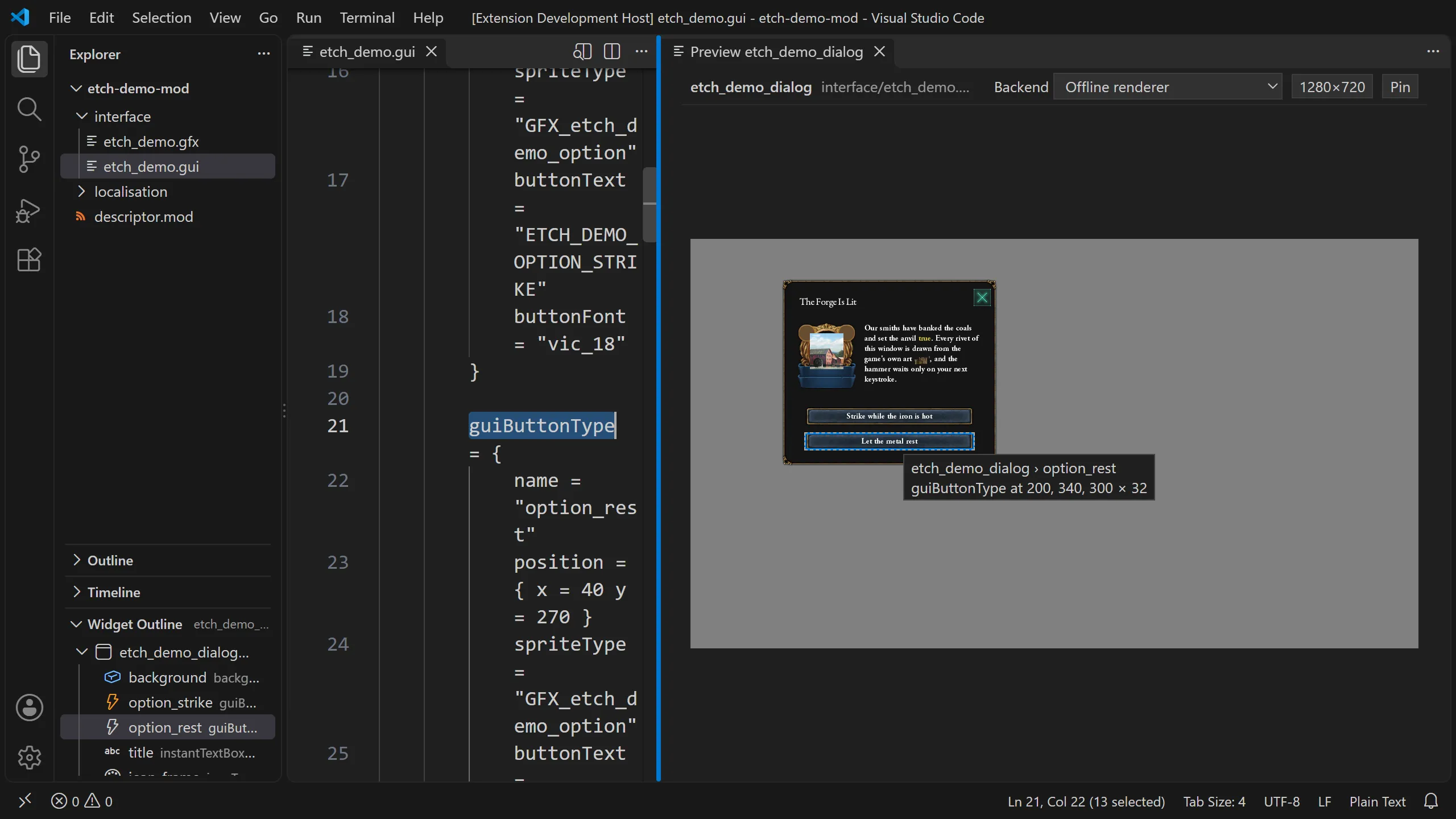
Task: Click the open preview to side icon
Action: [x=582, y=52]
